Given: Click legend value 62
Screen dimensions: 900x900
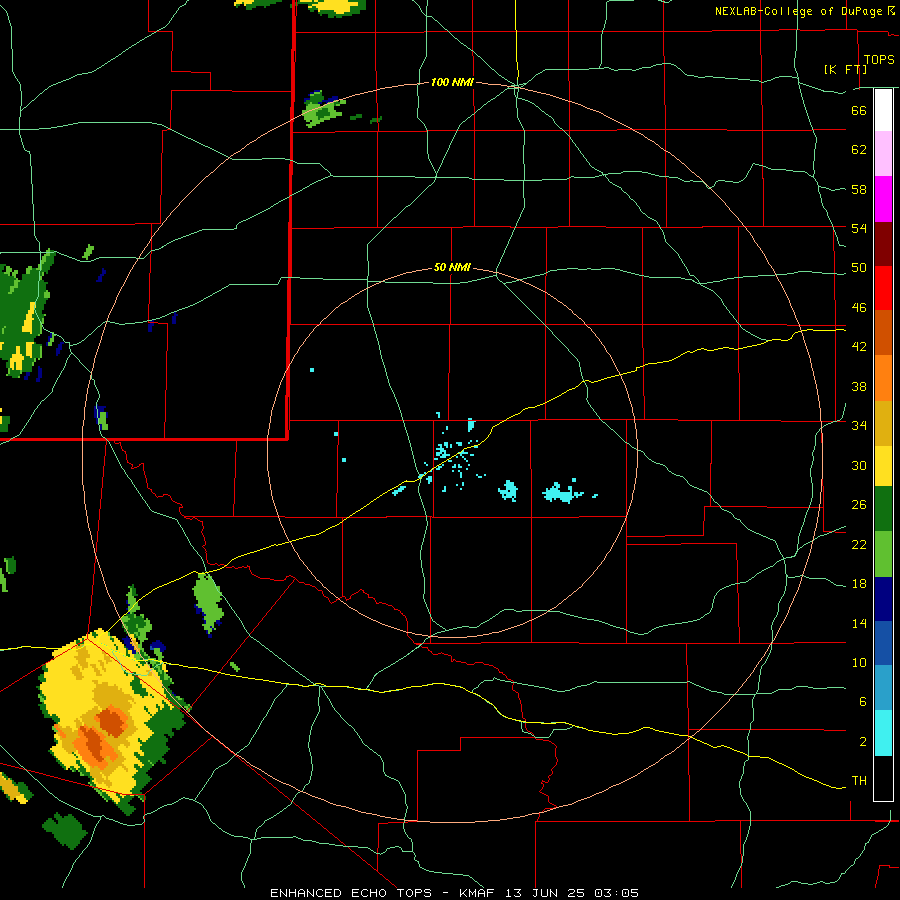Looking at the screenshot, I should [859, 150].
